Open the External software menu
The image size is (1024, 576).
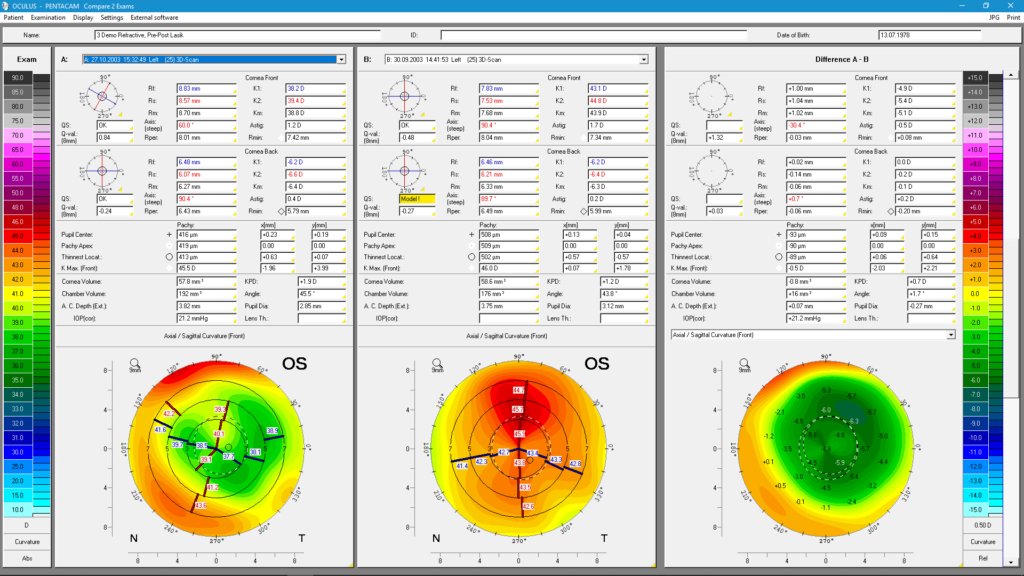[x=154, y=17]
